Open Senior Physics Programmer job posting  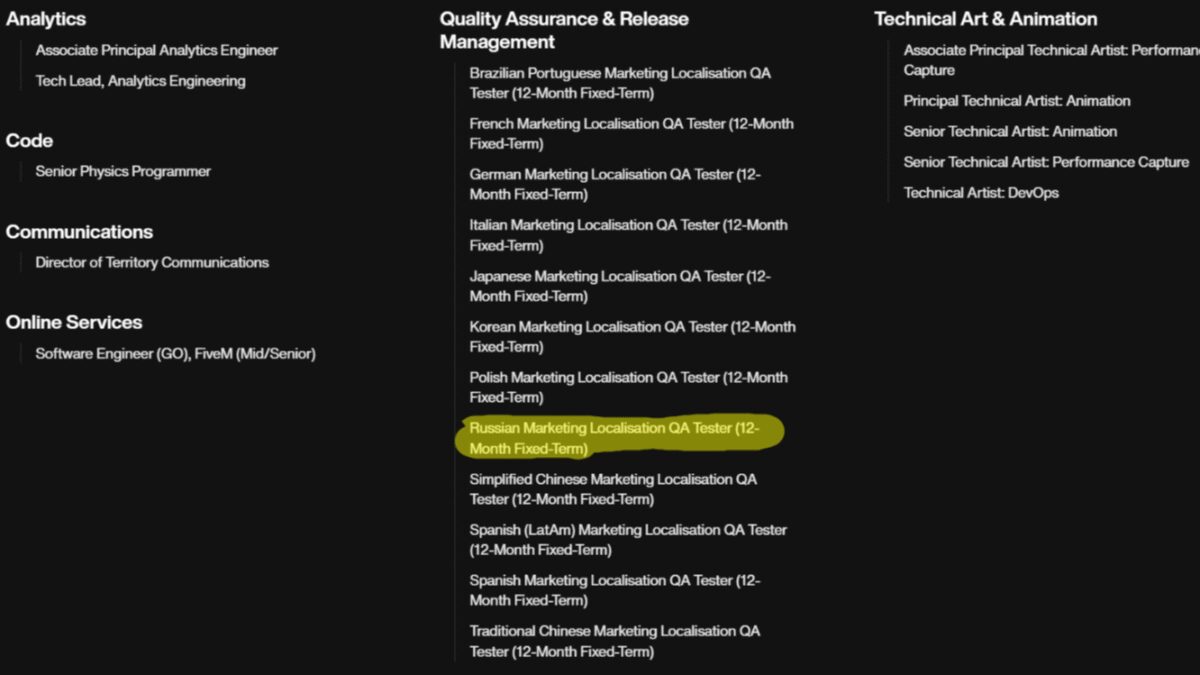(123, 172)
